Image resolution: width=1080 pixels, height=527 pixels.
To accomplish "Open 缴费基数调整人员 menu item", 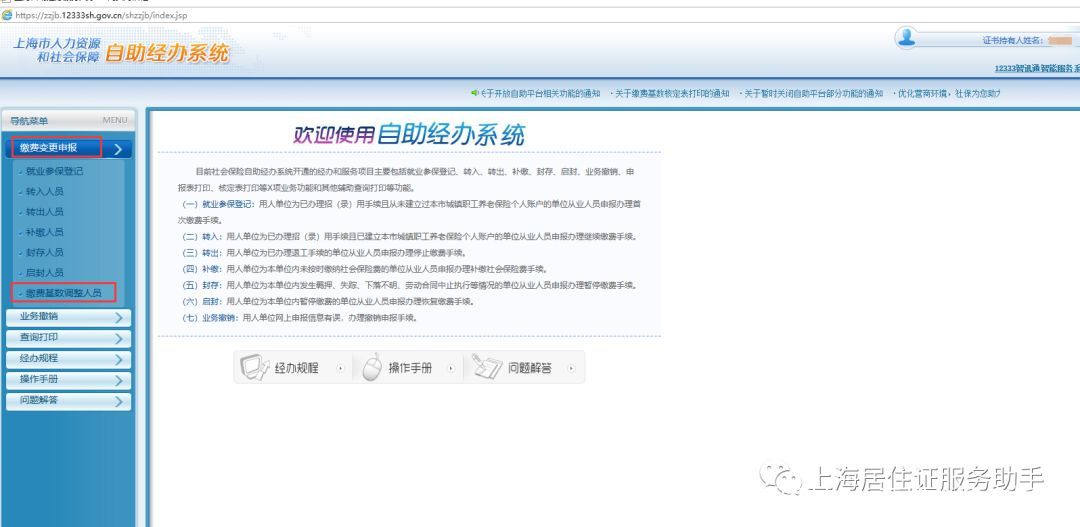I will pos(63,293).
